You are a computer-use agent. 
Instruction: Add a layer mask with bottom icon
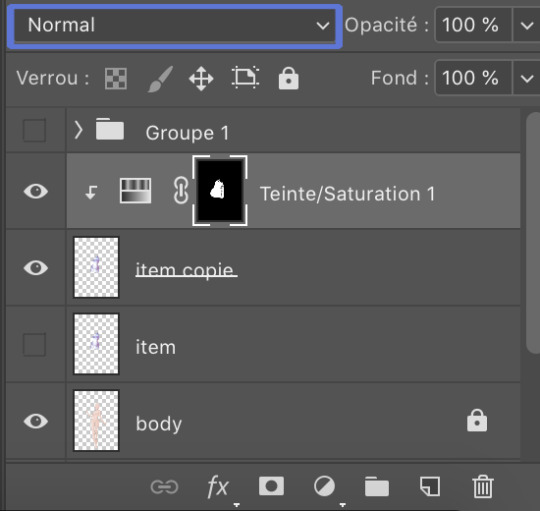pos(271,486)
